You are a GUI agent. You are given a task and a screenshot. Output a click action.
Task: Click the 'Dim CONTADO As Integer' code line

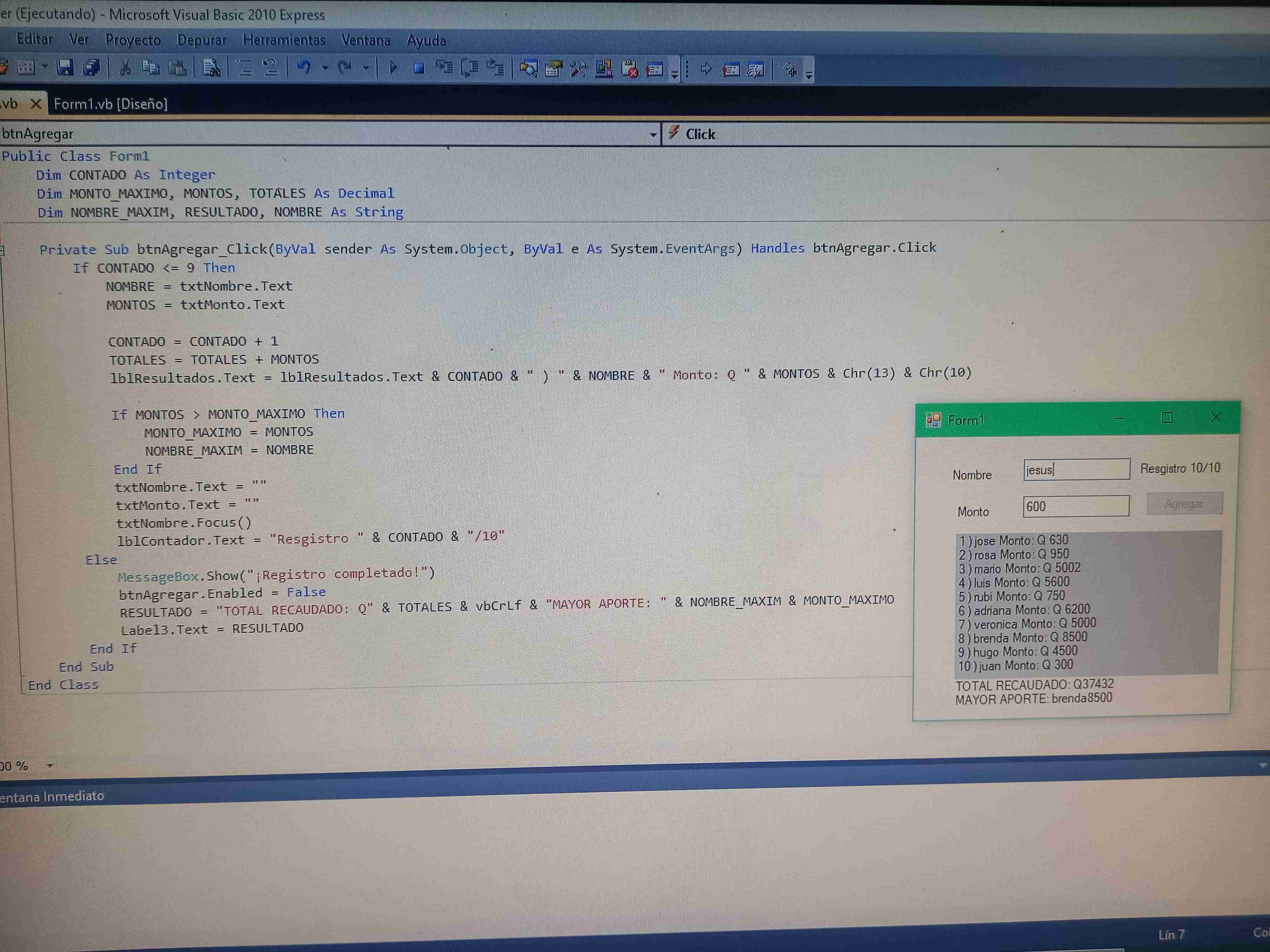(x=126, y=175)
